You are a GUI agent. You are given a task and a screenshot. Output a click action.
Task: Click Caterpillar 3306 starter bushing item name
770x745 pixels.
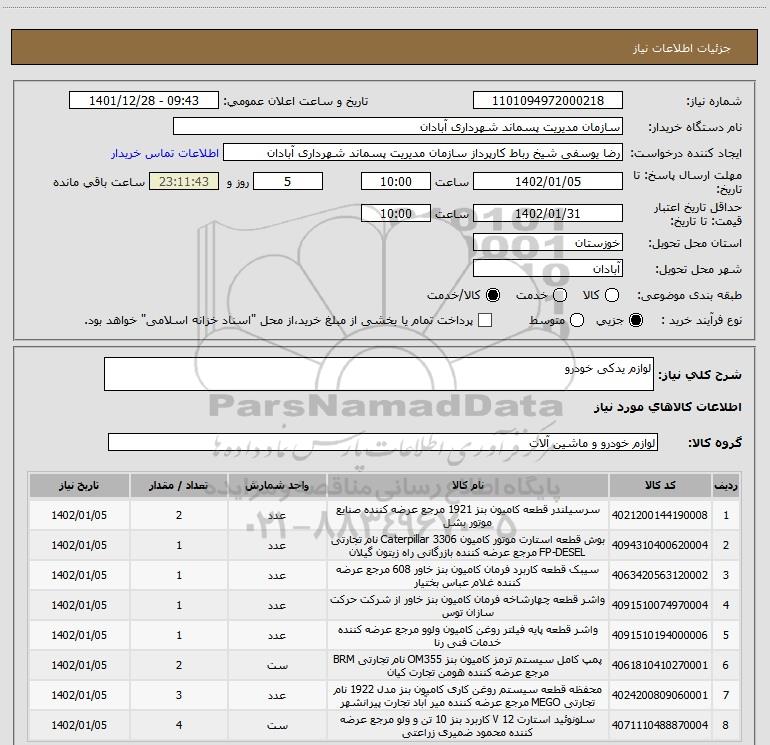468,546
